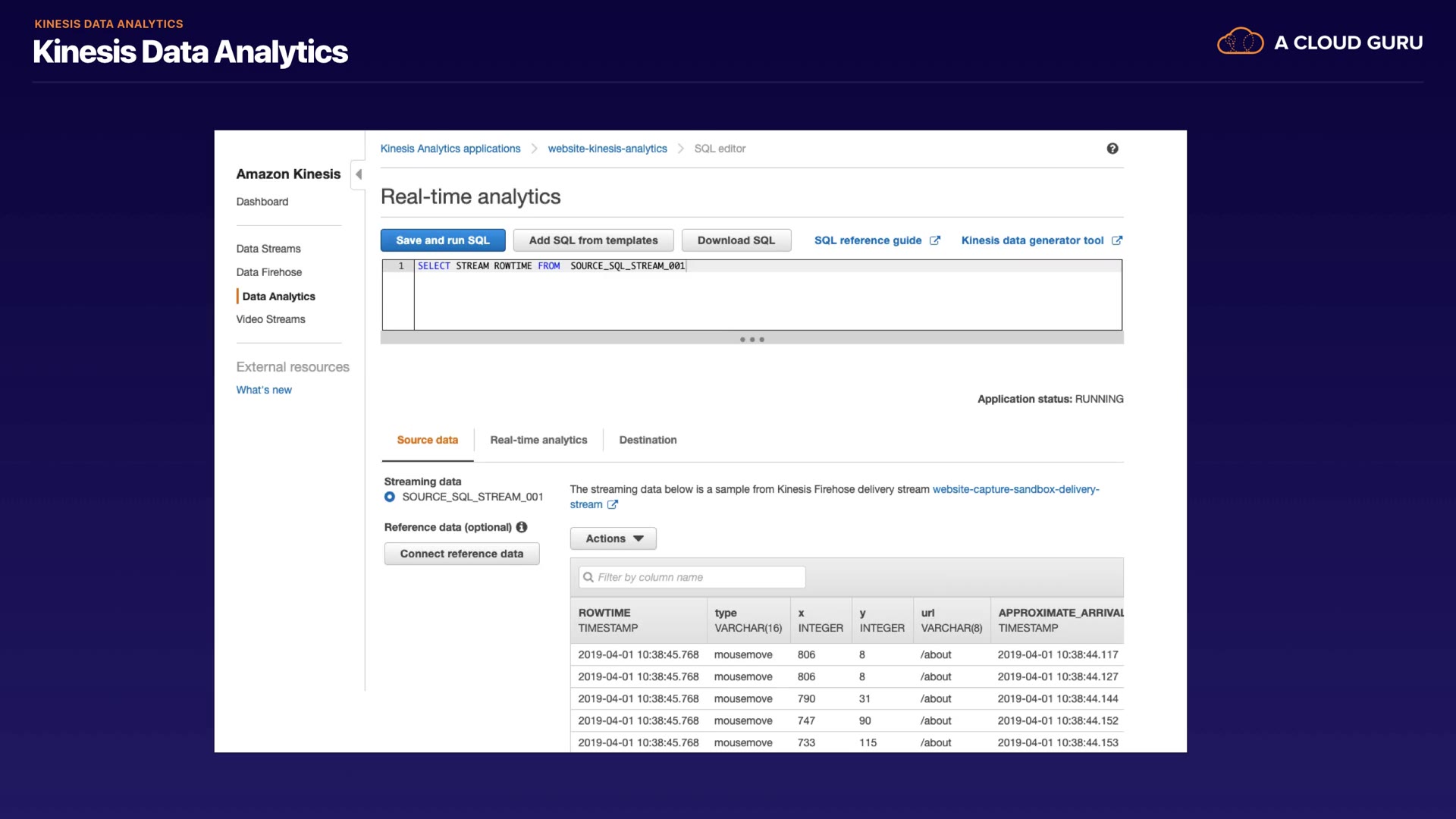Click the Download SQL button
Viewport: 1456px width, 819px height.
pos(736,240)
